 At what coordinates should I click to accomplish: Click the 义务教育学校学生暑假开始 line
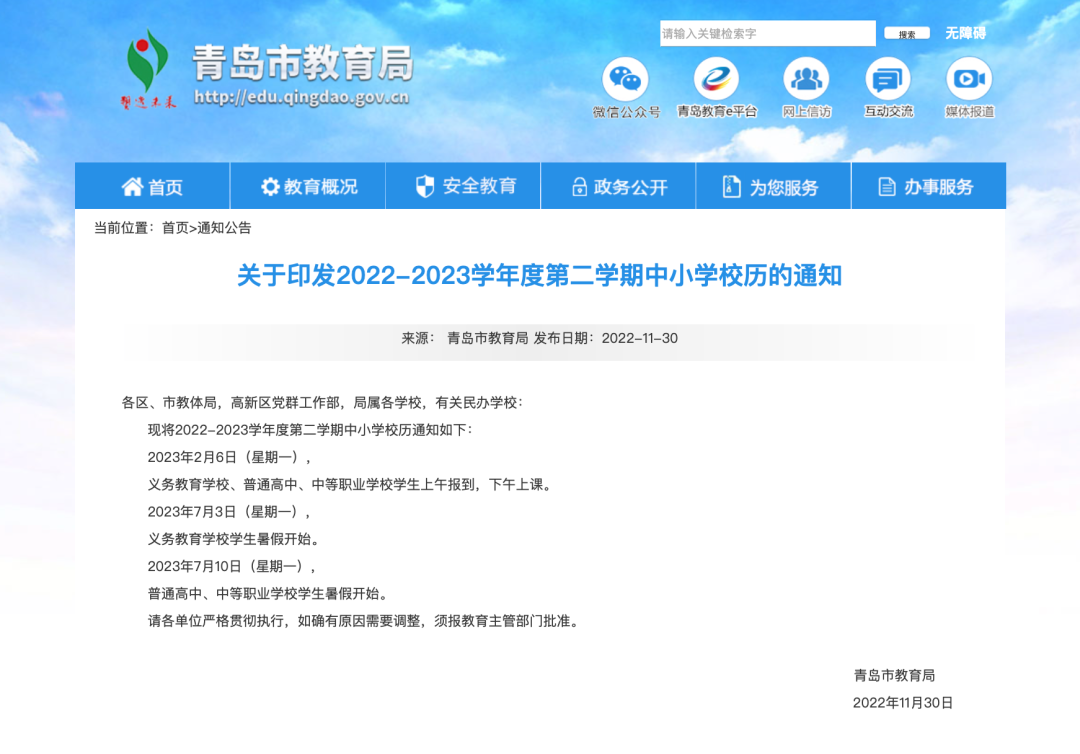(x=236, y=539)
